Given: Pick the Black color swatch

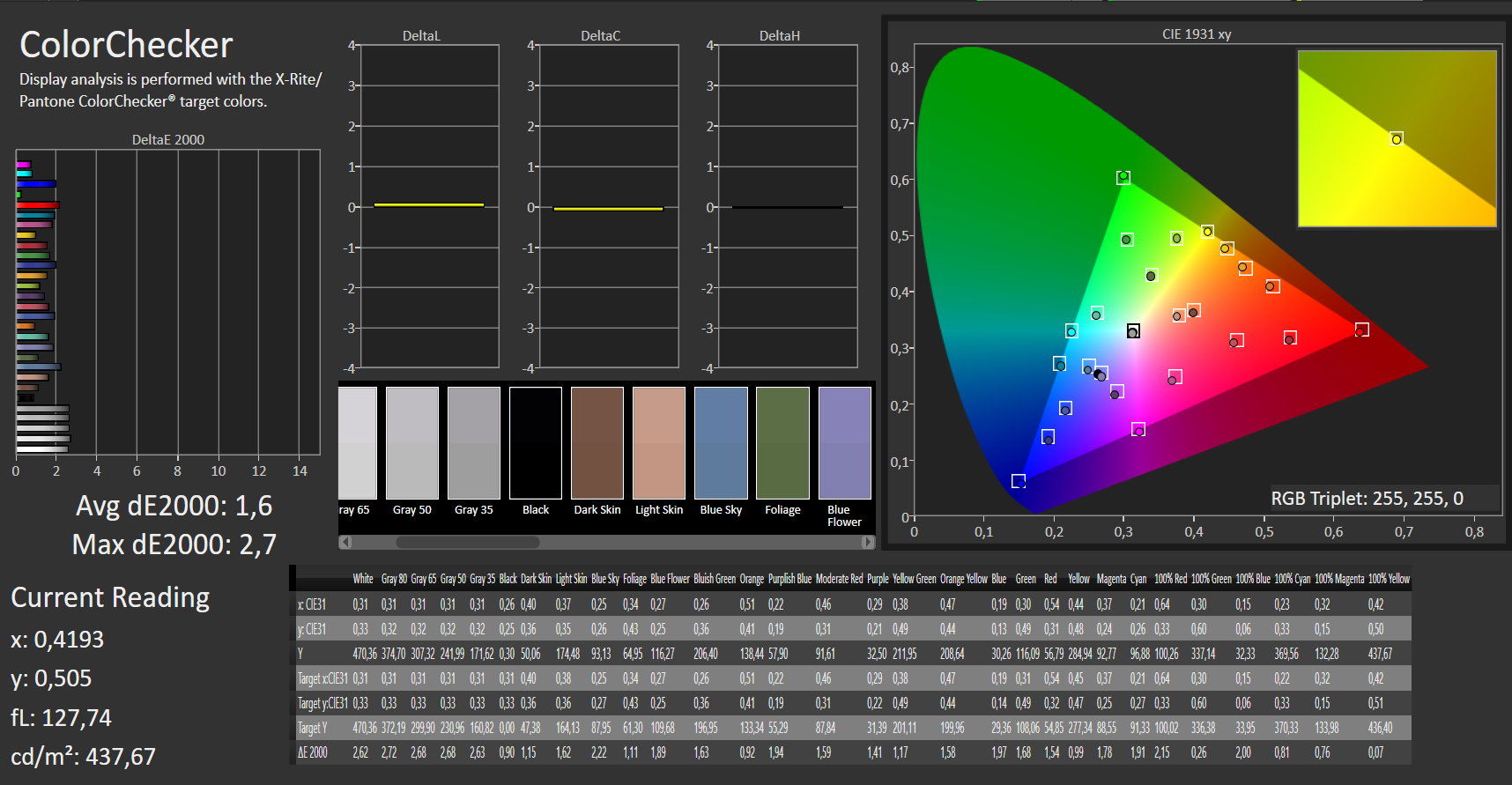Looking at the screenshot, I should click(x=536, y=443).
